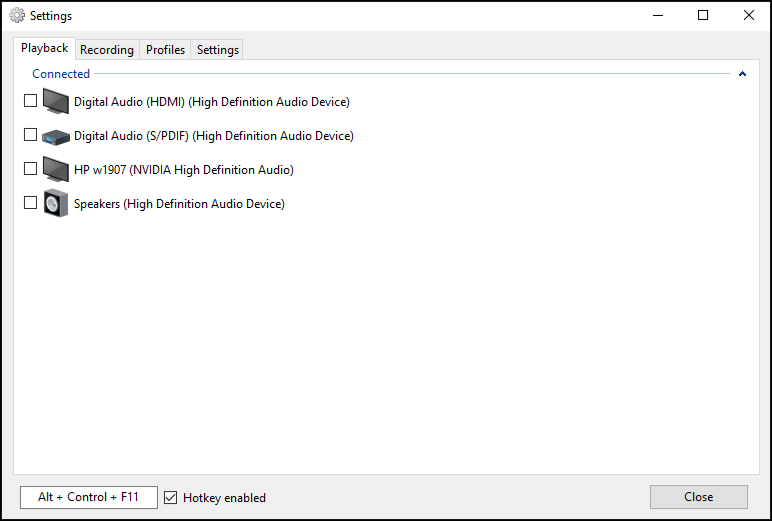Click the HP w1907 monitor icon
This screenshot has height=521, width=772.
56,169
